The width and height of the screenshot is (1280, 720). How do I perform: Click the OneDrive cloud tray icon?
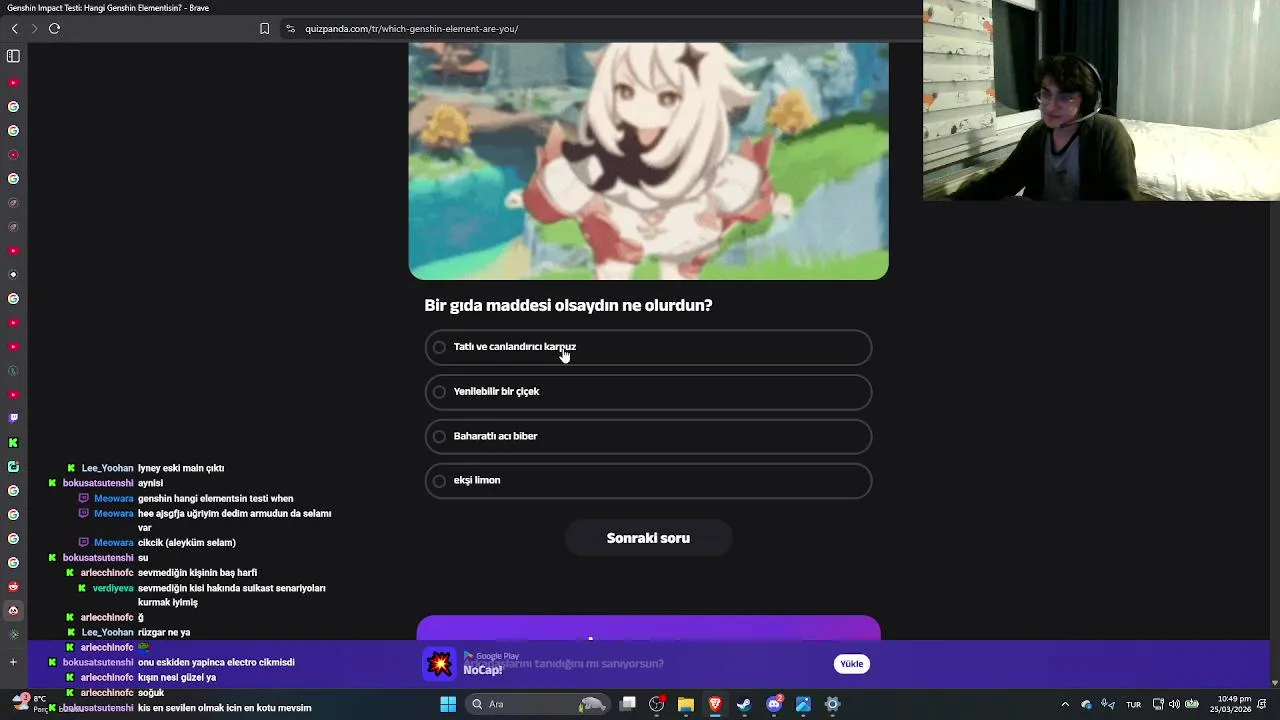coord(1087,704)
